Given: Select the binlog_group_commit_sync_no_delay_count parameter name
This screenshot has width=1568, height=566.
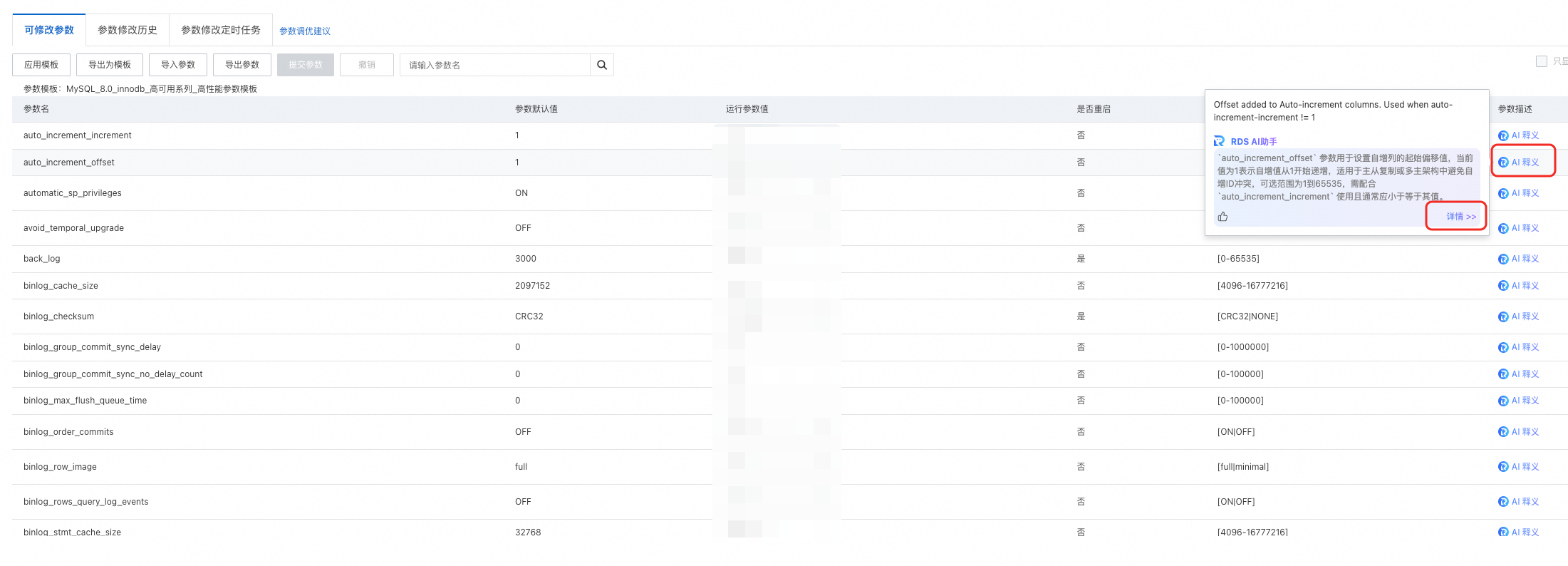Looking at the screenshot, I should tap(113, 374).
